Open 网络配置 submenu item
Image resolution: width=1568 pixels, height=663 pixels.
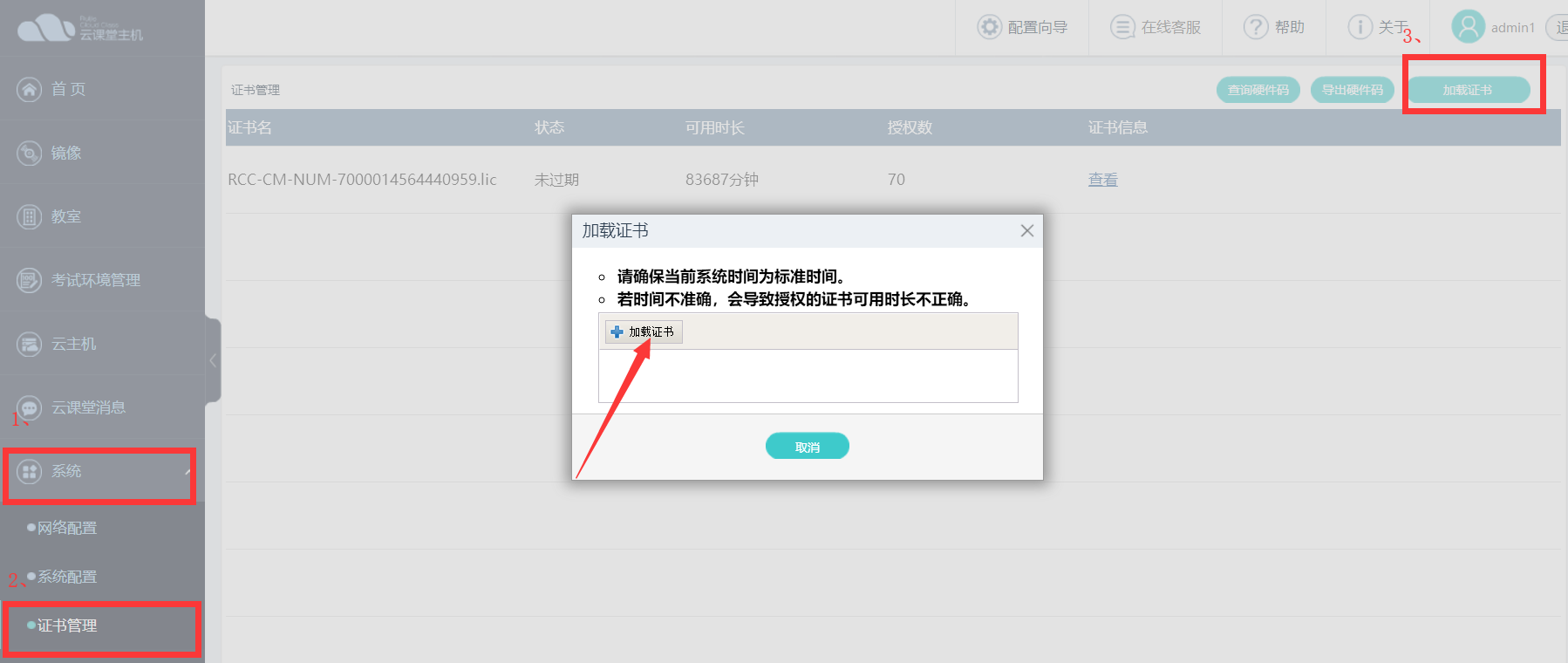(67, 528)
